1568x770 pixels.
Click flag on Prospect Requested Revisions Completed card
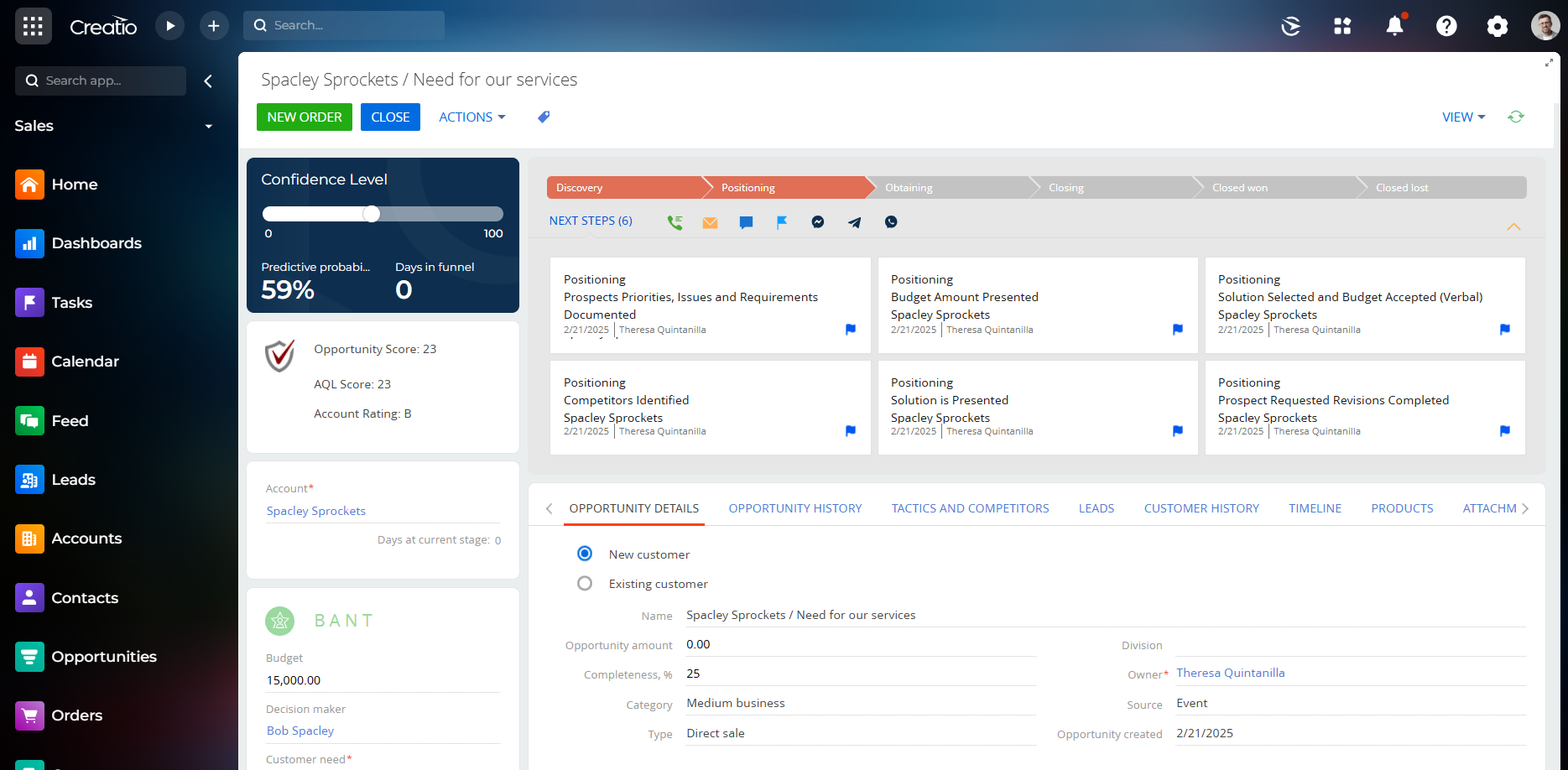coord(1505,431)
